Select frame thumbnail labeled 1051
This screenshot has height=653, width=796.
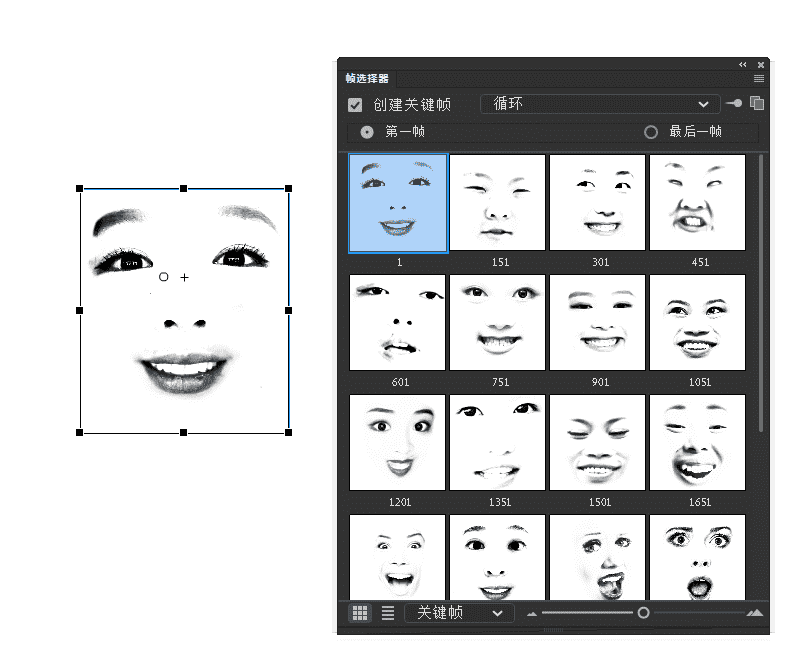(x=697, y=322)
